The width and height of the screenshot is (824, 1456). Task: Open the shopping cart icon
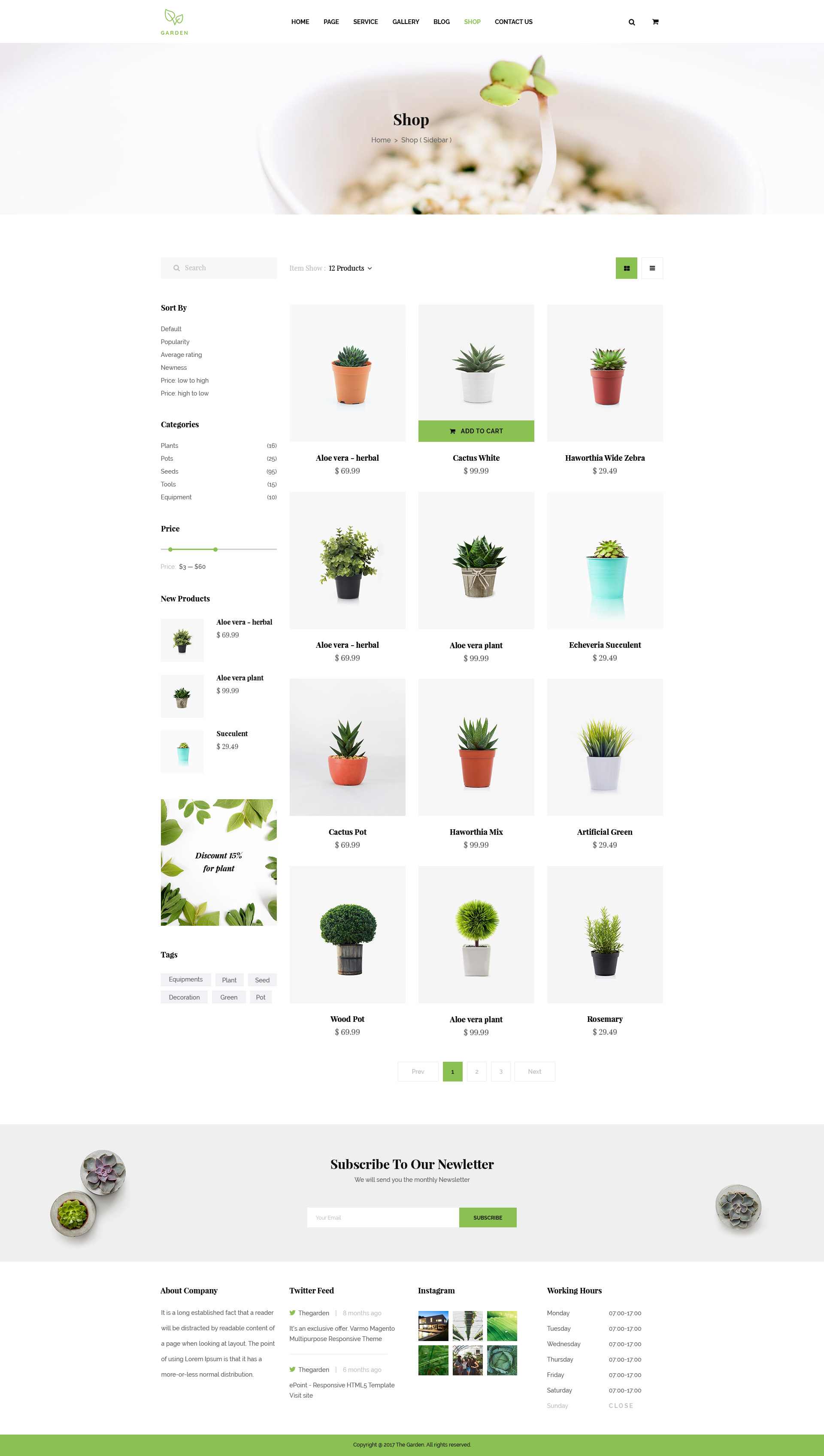point(655,22)
